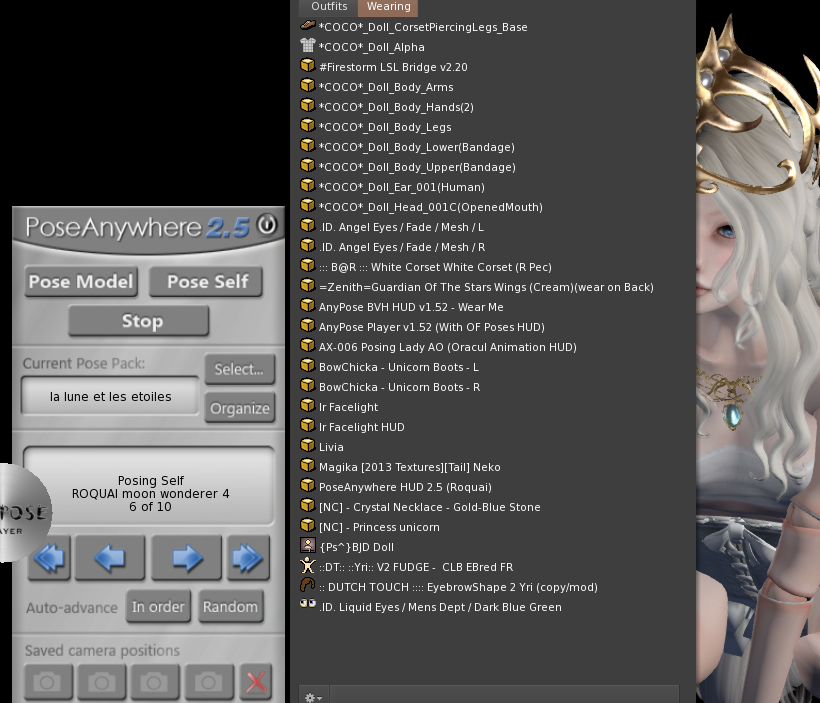Screen dimensions: 820x703
Task: Enable Random auto-advance
Action: 231,607
